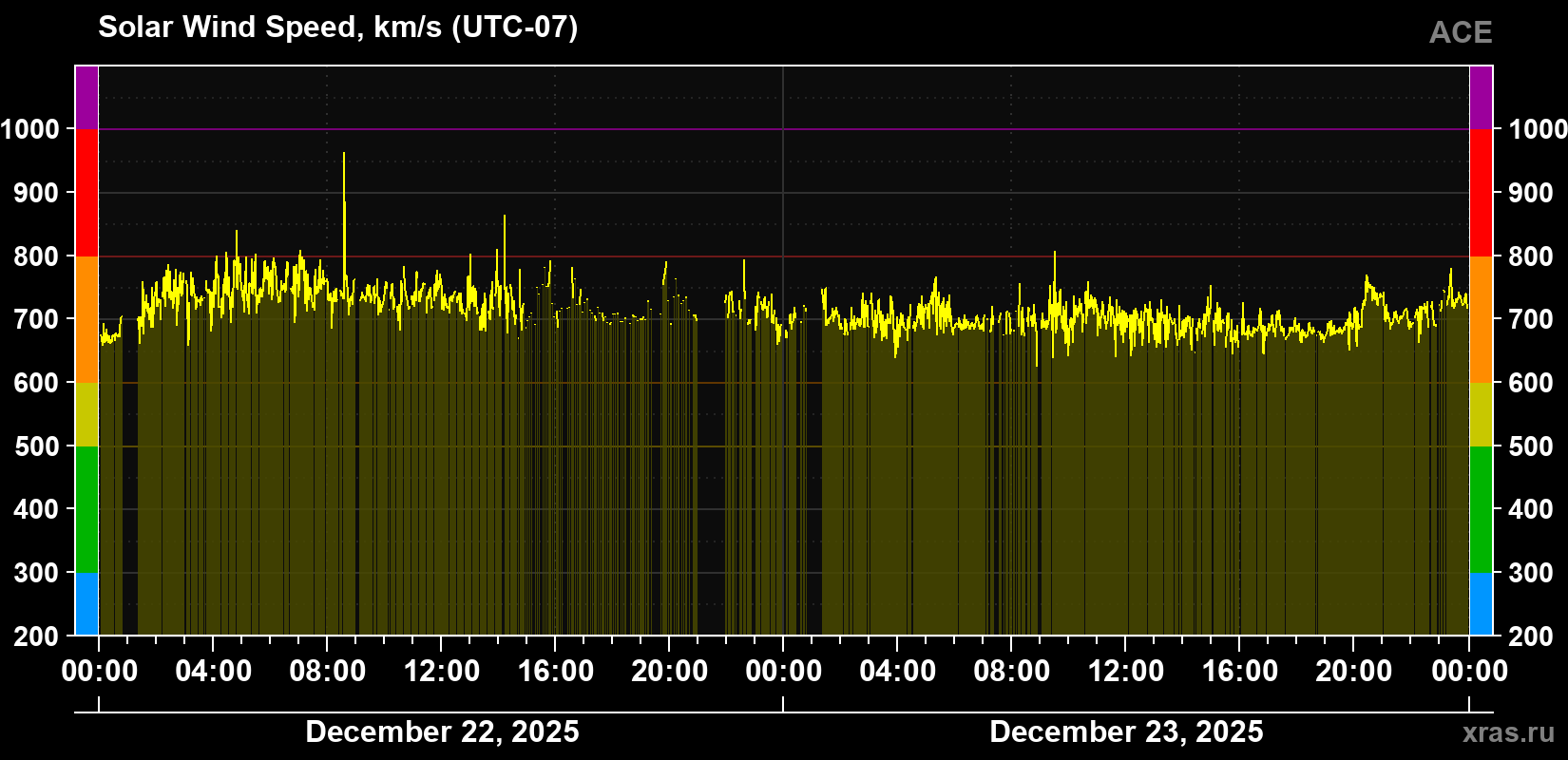The width and height of the screenshot is (1568, 760).
Task: Select the 'December 22, 2025' date label
Action: tap(442, 731)
